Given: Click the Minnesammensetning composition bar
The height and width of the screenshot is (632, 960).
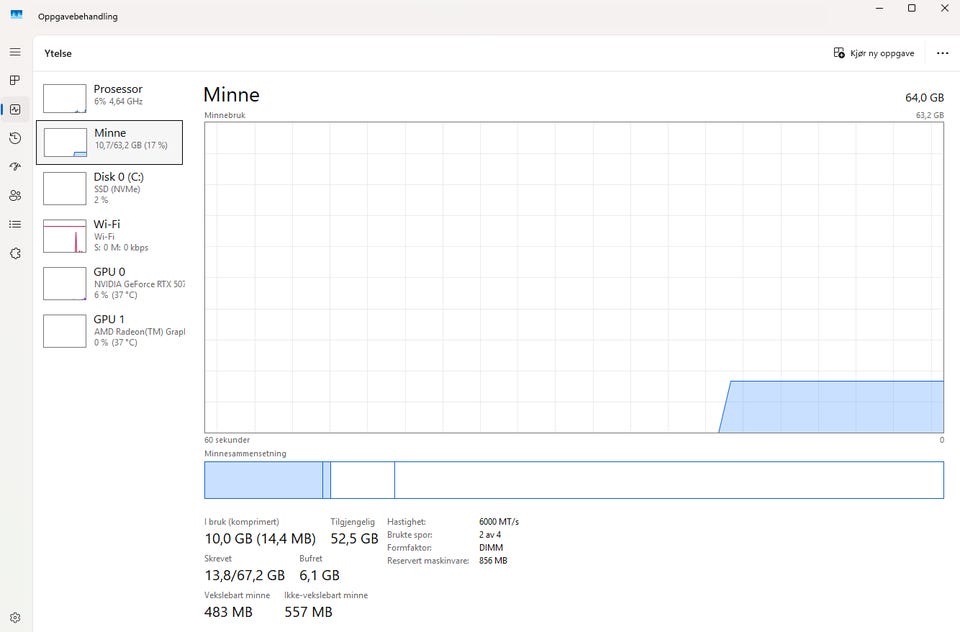Looking at the screenshot, I should click(573, 480).
